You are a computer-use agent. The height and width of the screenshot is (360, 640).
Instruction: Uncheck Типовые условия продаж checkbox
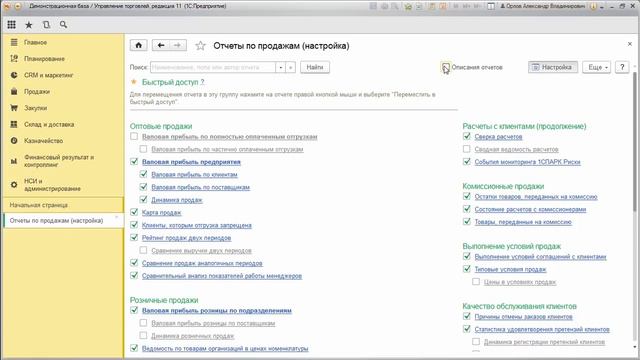click(x=467, y=269)
